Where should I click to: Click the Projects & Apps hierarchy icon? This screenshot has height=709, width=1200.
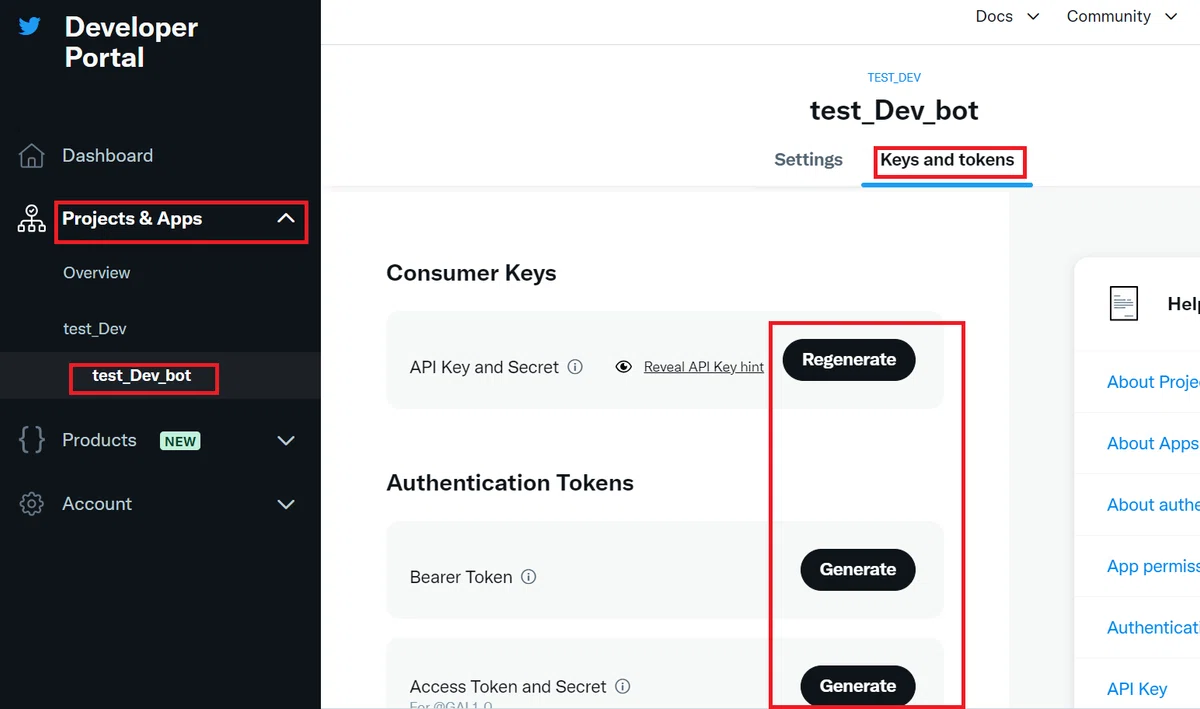32,219
